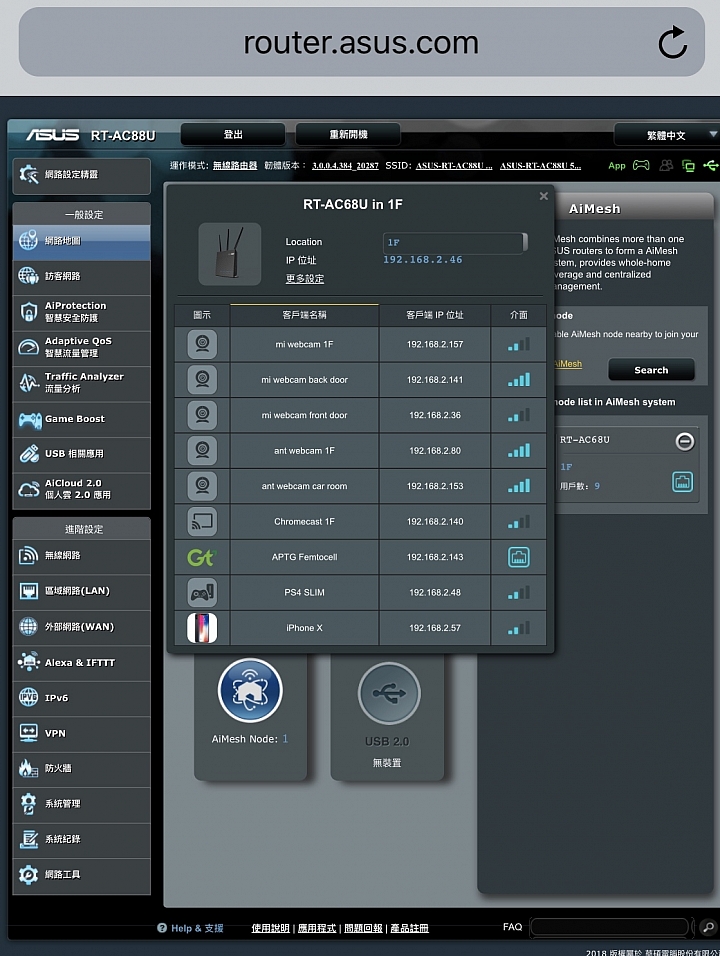Click the green network clients status icon
720x956 pixels.
point(688,166)
